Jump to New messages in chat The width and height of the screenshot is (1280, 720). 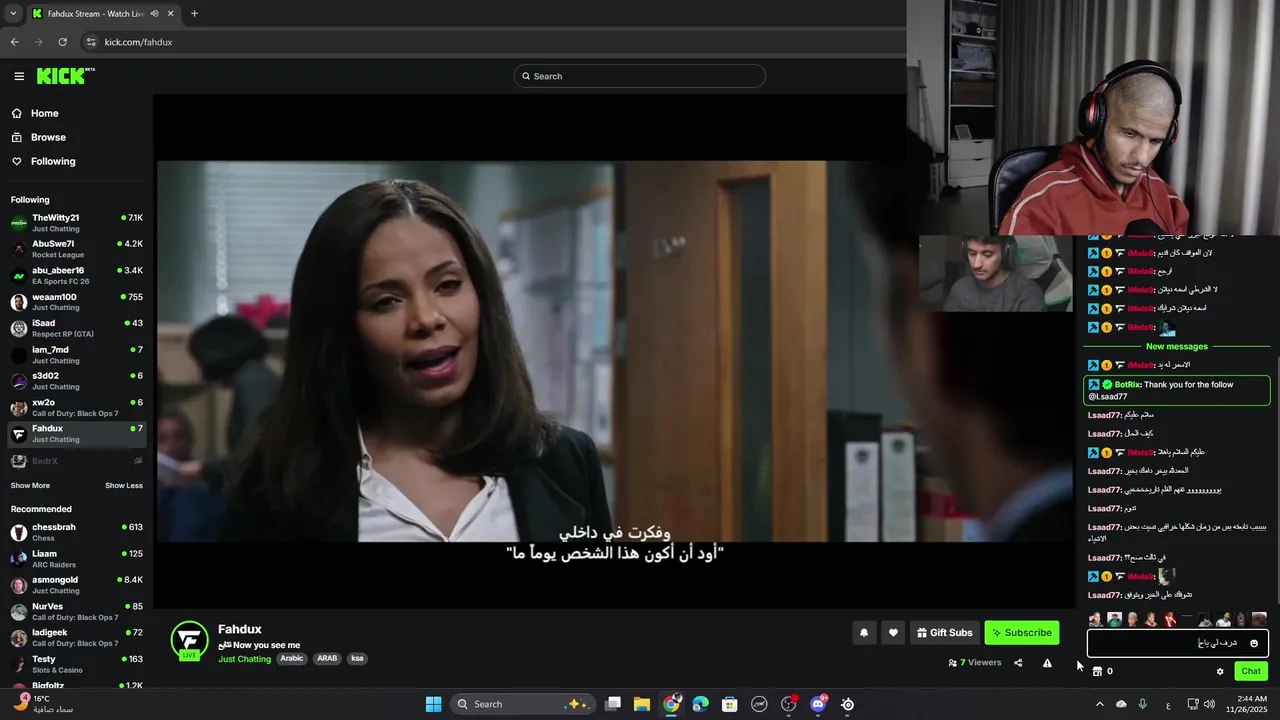click(1176, 346)
